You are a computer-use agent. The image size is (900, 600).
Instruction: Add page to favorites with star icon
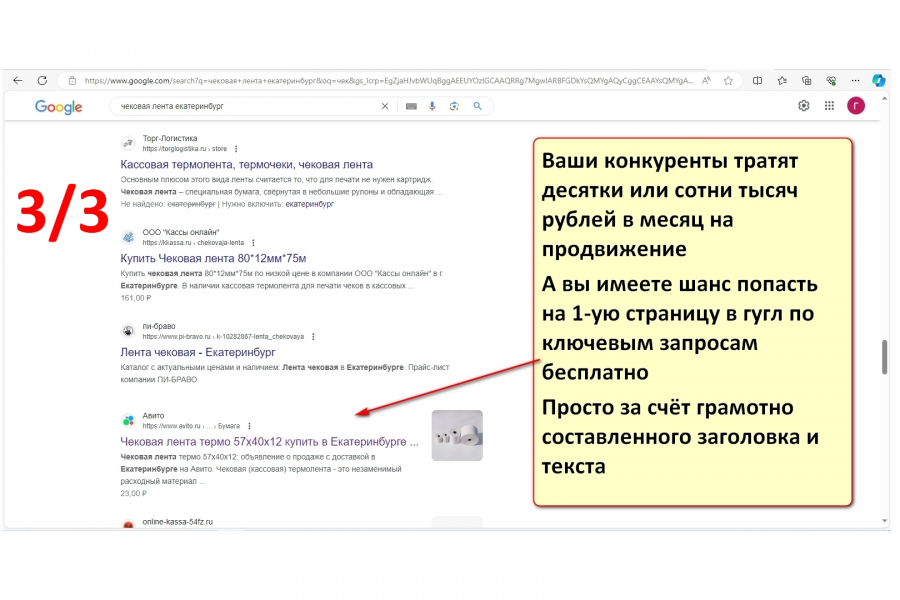728,80
